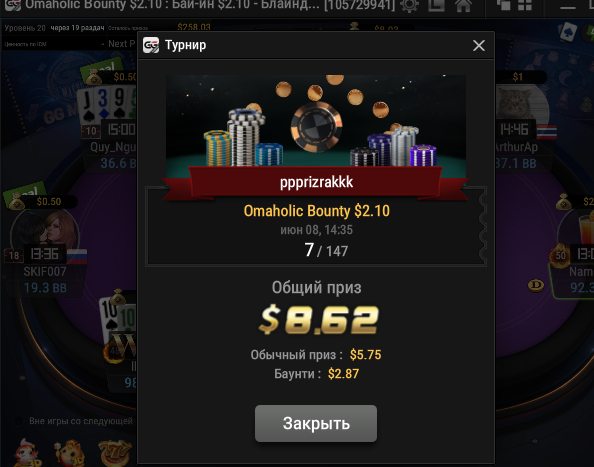Click the $0.50 bounty bag above SKIF007

pos(17,201)
